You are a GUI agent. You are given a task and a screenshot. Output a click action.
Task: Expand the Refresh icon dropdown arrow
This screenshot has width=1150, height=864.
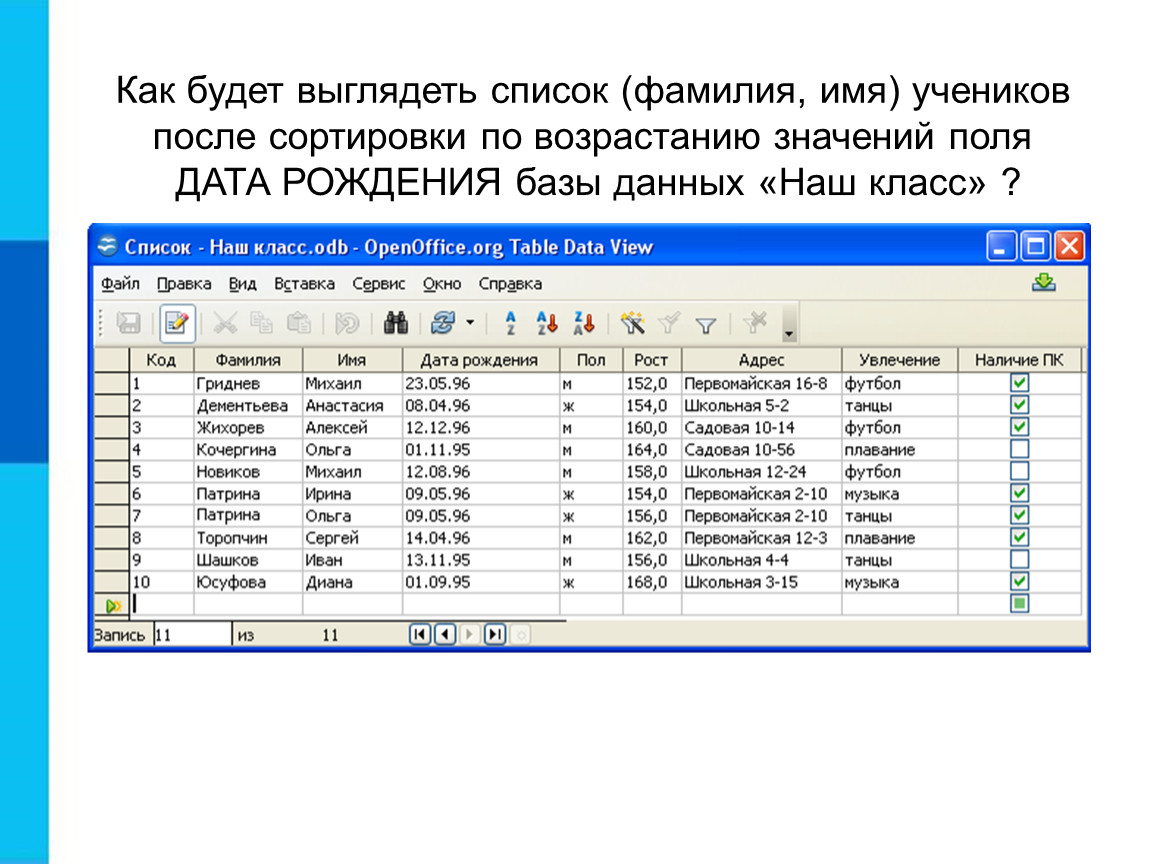coord(470,323)
